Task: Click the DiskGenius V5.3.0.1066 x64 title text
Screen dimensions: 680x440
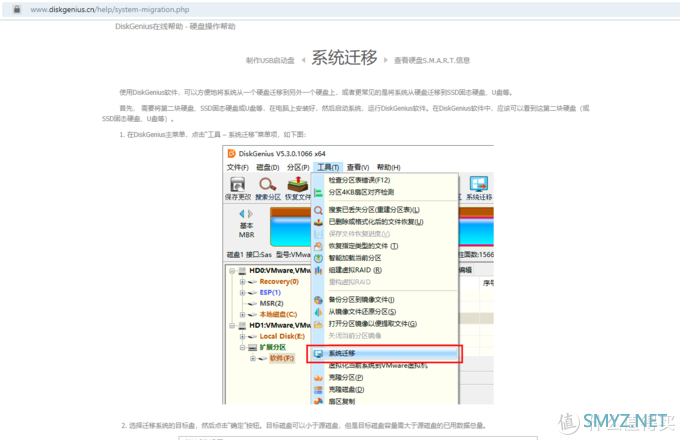Action: (x=282, y=153)
